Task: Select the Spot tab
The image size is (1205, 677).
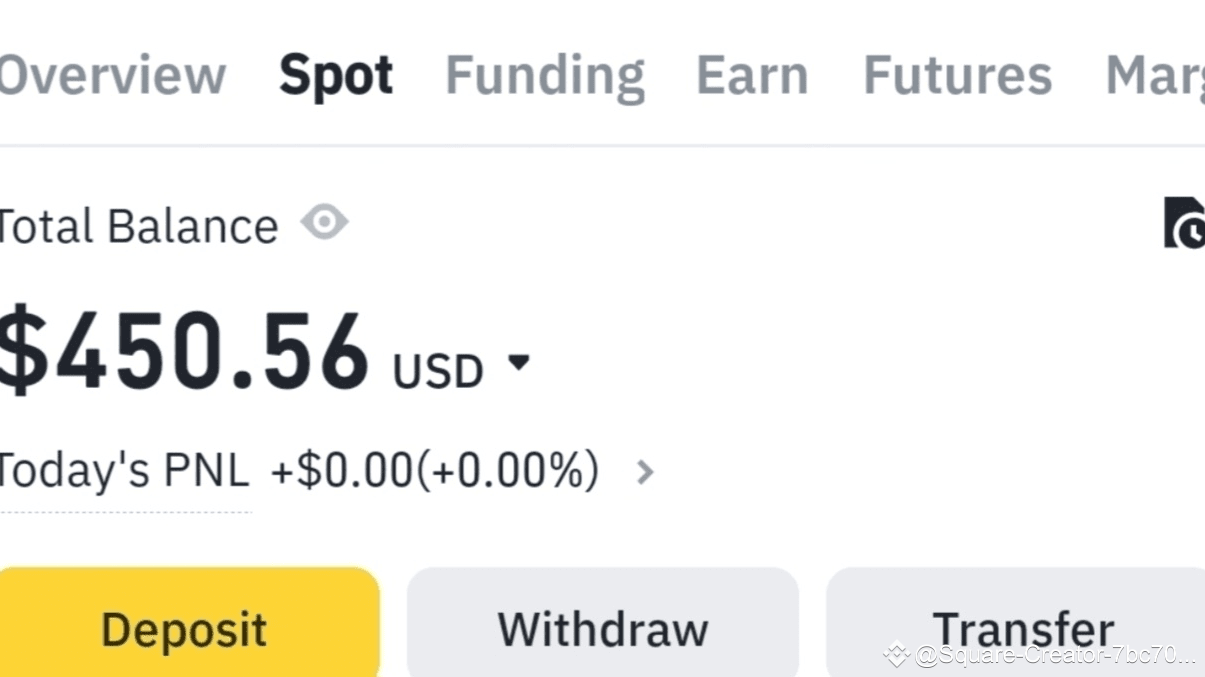Action: [336, 75]
